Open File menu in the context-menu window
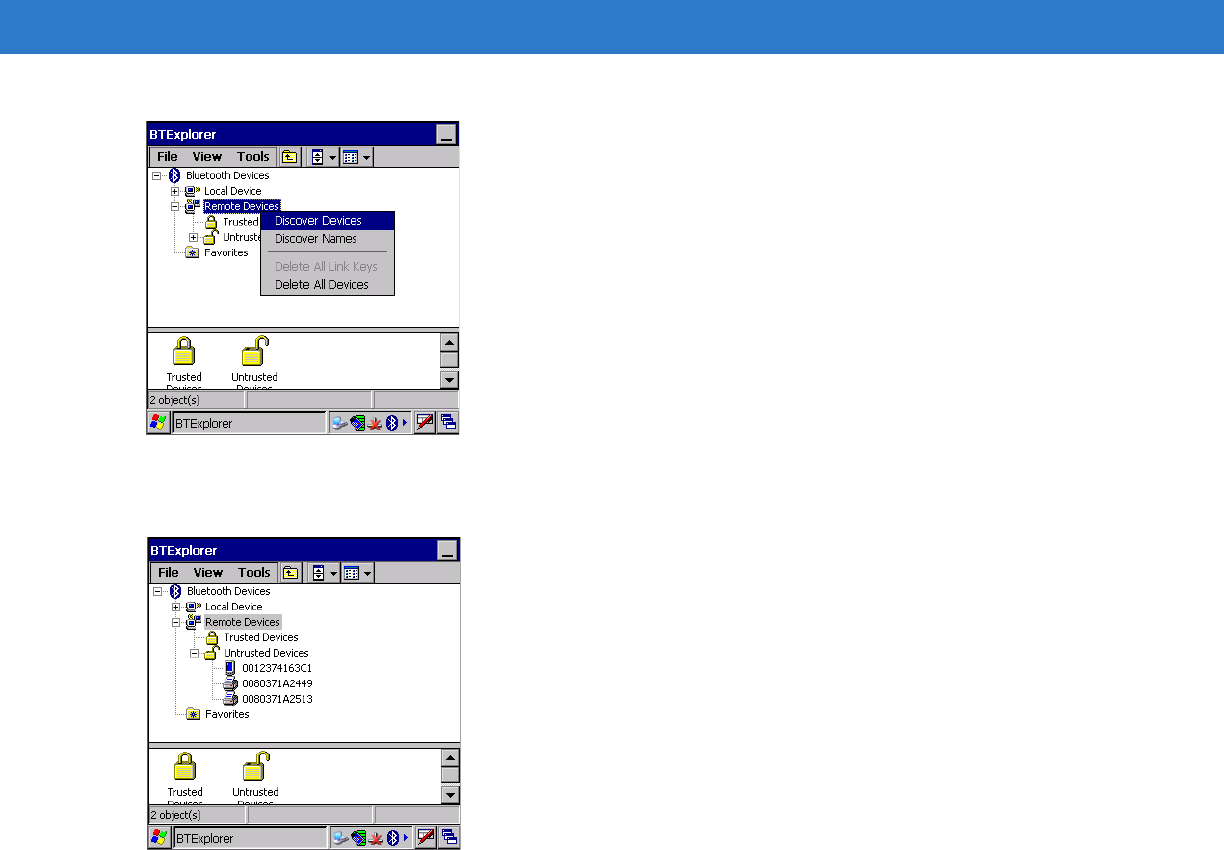Viewport: 1224px width, 850px height. (x=167, y=157)
